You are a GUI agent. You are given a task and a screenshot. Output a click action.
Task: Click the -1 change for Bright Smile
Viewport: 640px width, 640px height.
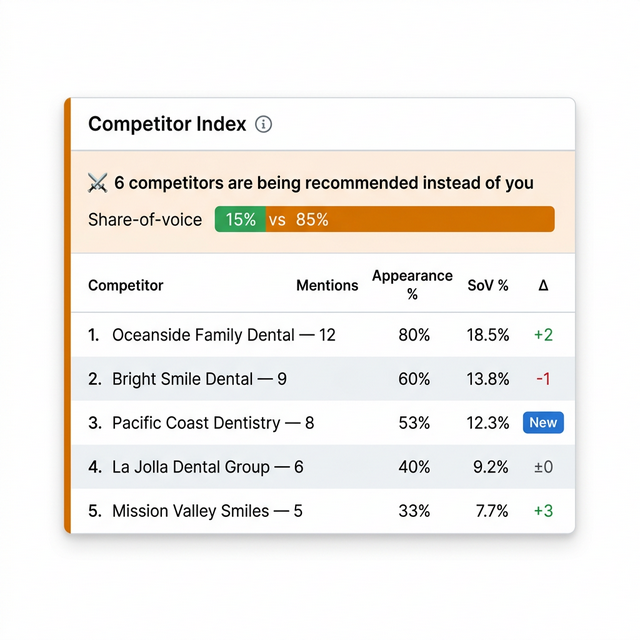(x=543, y=380)
